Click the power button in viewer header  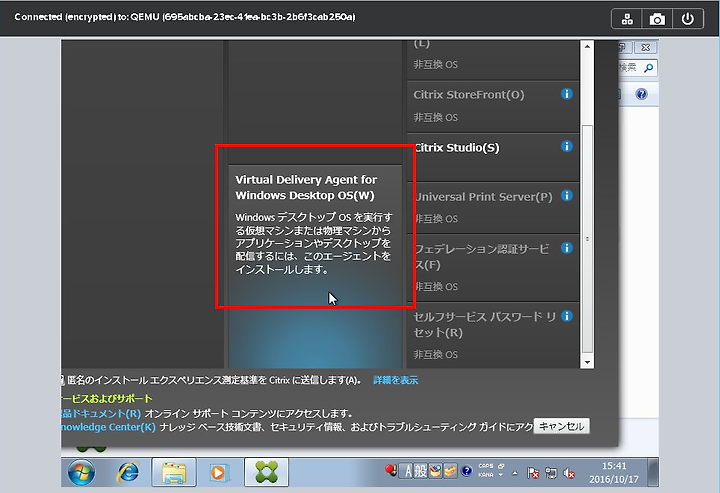point(687,19)
